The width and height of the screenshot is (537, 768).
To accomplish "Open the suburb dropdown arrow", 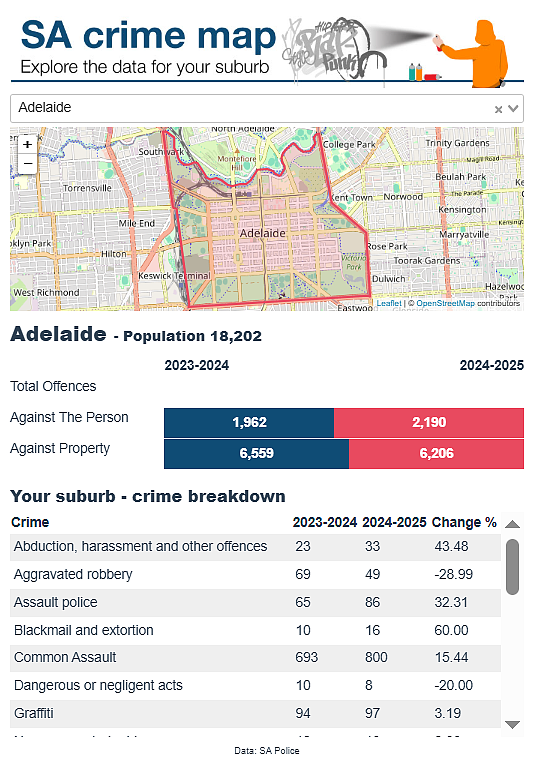I will pos(513,109).
